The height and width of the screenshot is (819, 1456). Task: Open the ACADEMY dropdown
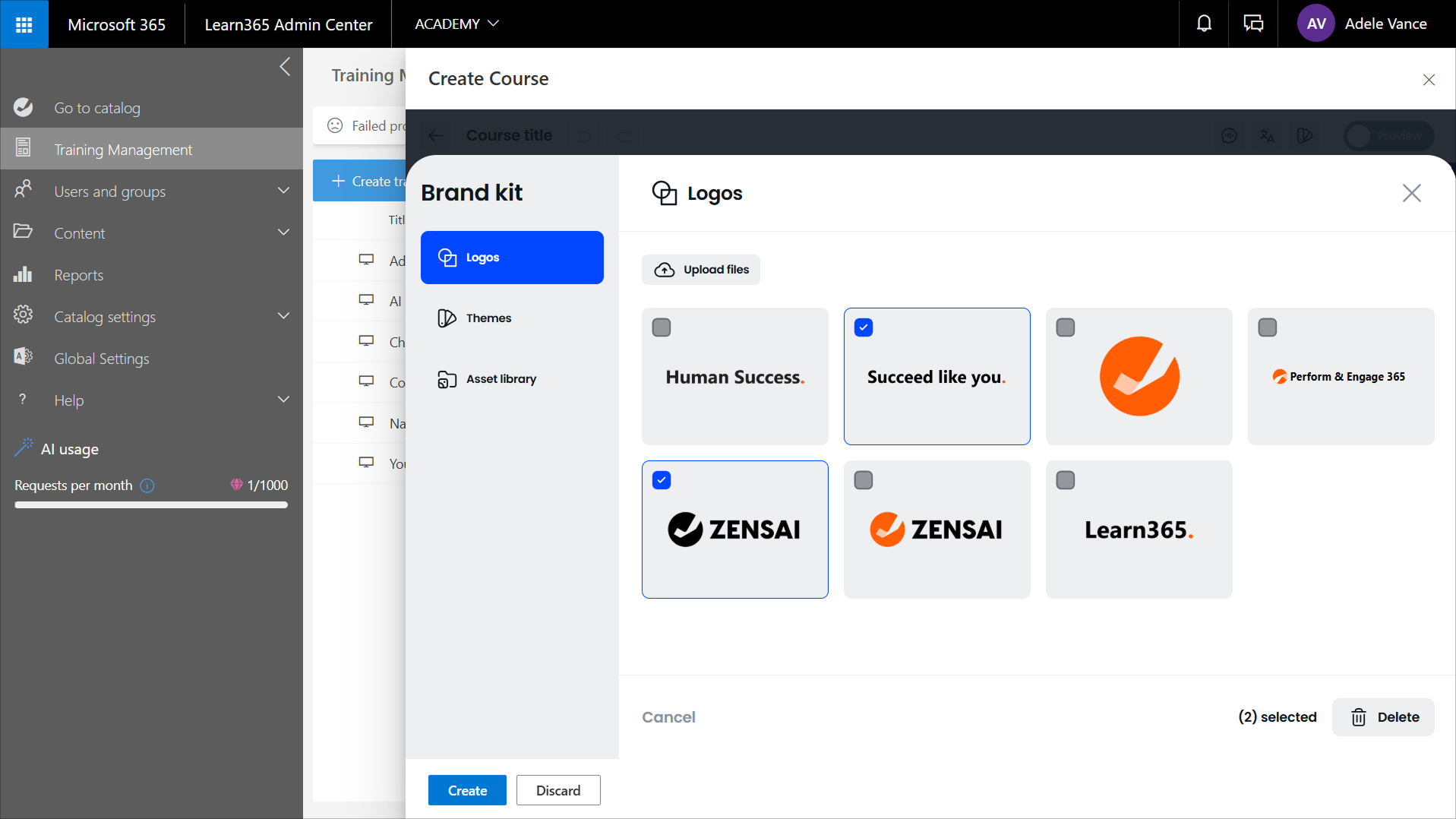click(x=456, y=24)
